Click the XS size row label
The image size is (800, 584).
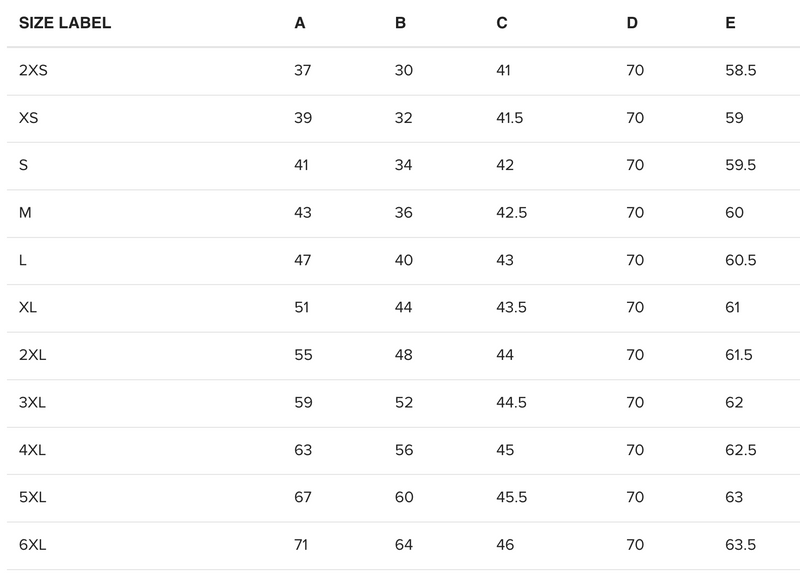click(29, 118)
